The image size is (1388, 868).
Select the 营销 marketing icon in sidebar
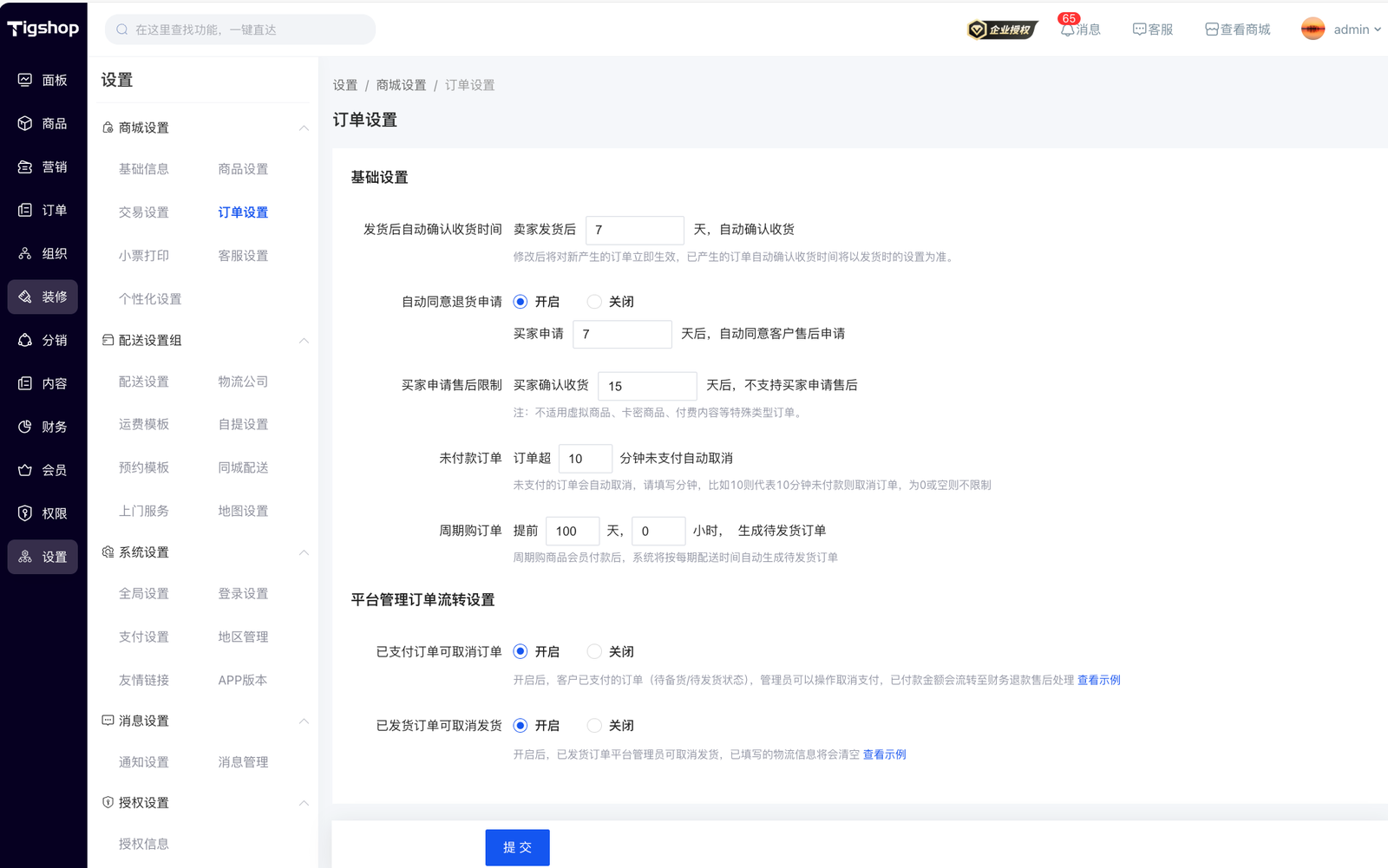coord(25,166)
